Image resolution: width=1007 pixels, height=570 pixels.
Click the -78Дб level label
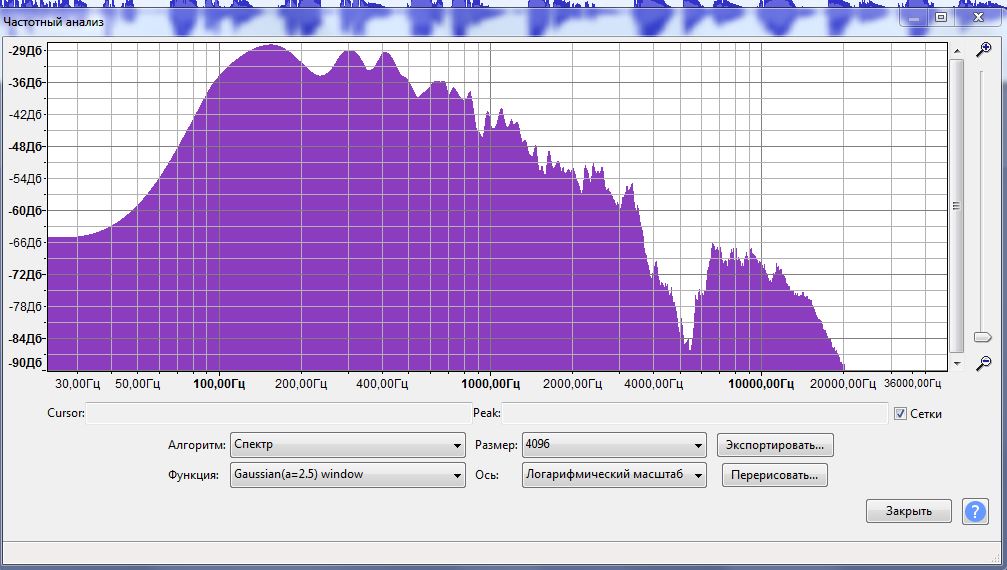click(x=26, y=306)
